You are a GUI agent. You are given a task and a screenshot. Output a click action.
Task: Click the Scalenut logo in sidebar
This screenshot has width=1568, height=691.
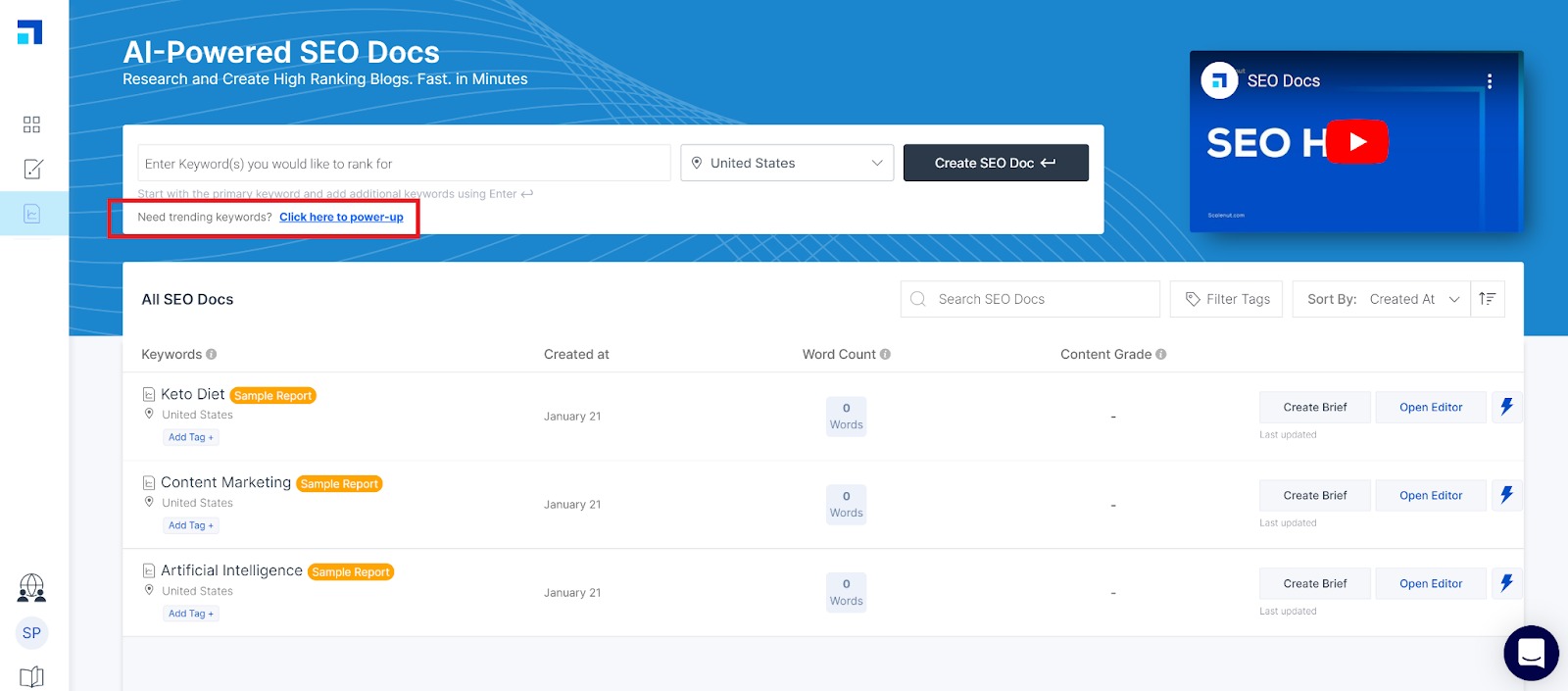pyautogui.click(x=30, y=32)
